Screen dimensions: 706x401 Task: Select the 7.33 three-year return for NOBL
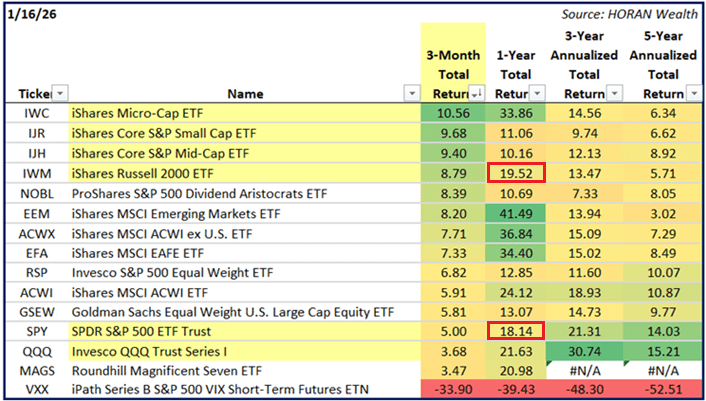click(584, 194)
